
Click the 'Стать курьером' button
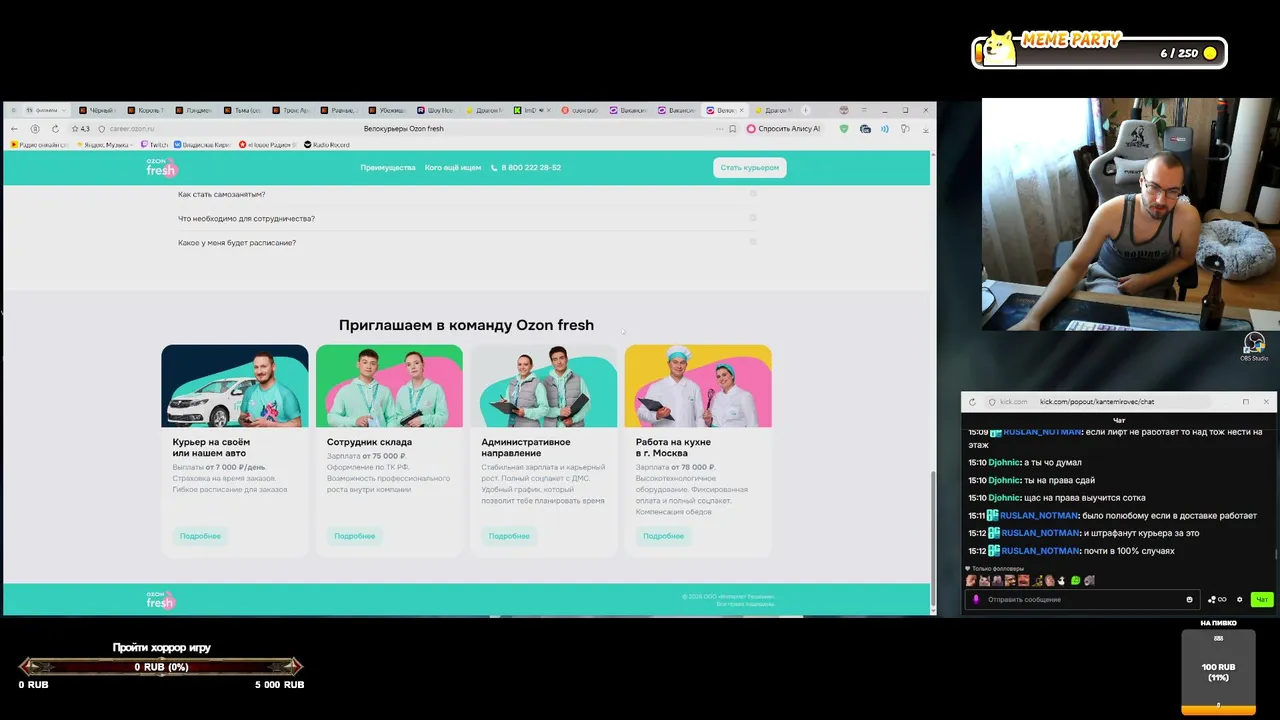[750, 168]
